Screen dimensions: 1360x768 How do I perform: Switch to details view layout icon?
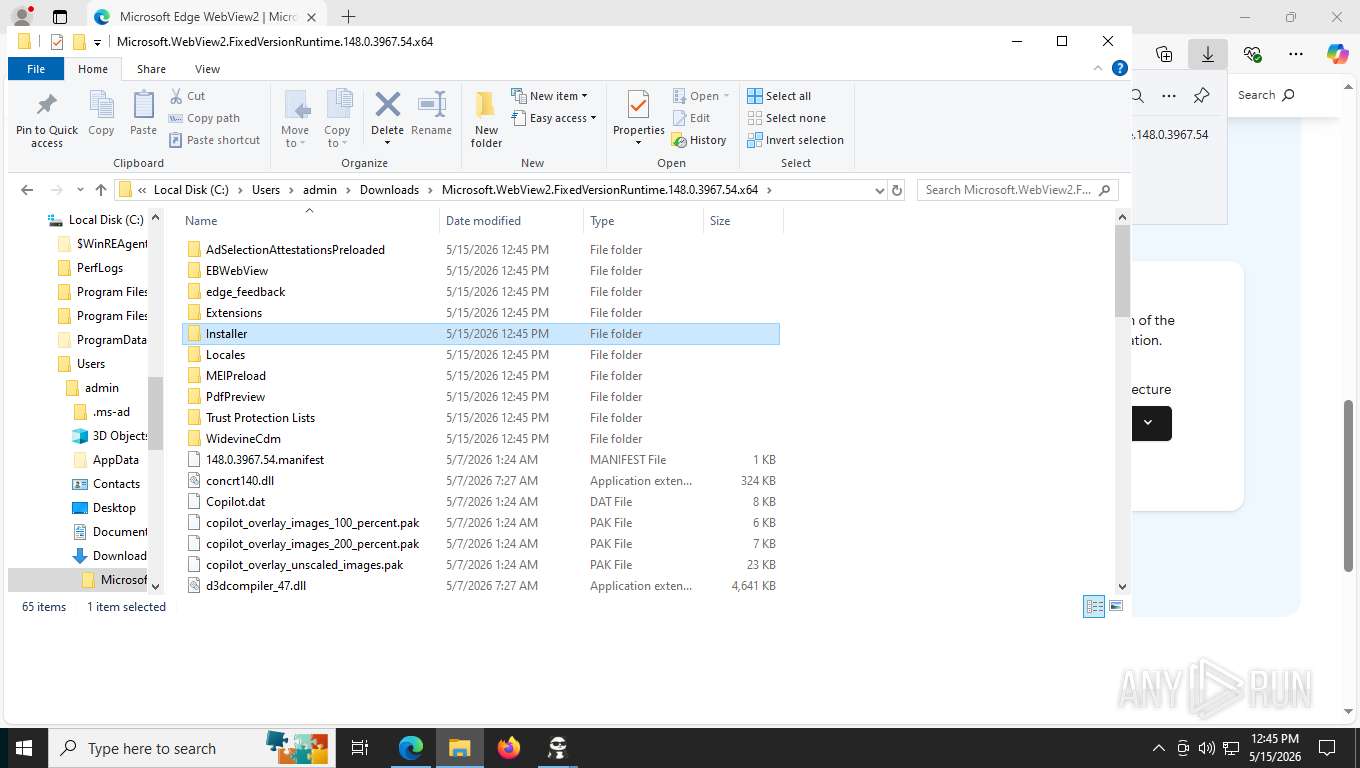[1094, 607]
